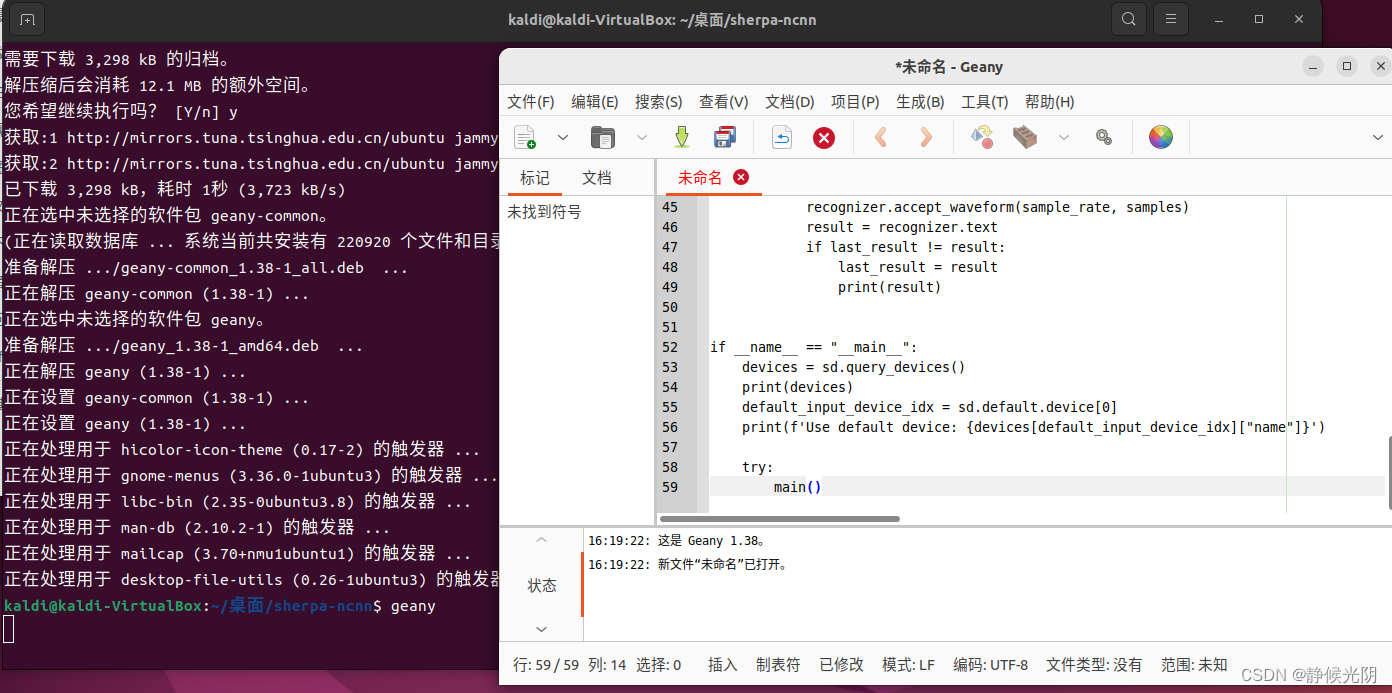Run the program with gears icon
This screenshot has width=1392, height=693.
[x=1104, y=137]
